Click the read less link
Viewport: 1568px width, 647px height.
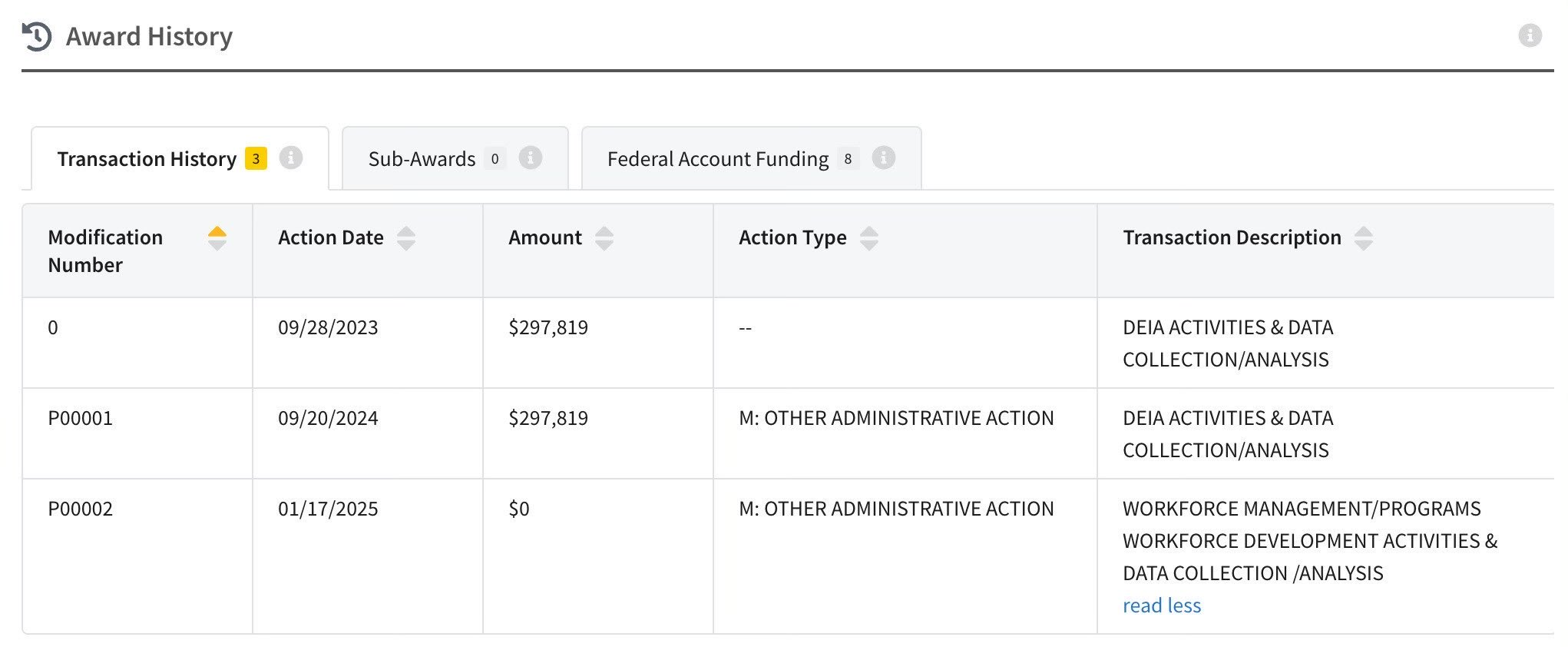pyautogui.click(x=1161, y=606)
